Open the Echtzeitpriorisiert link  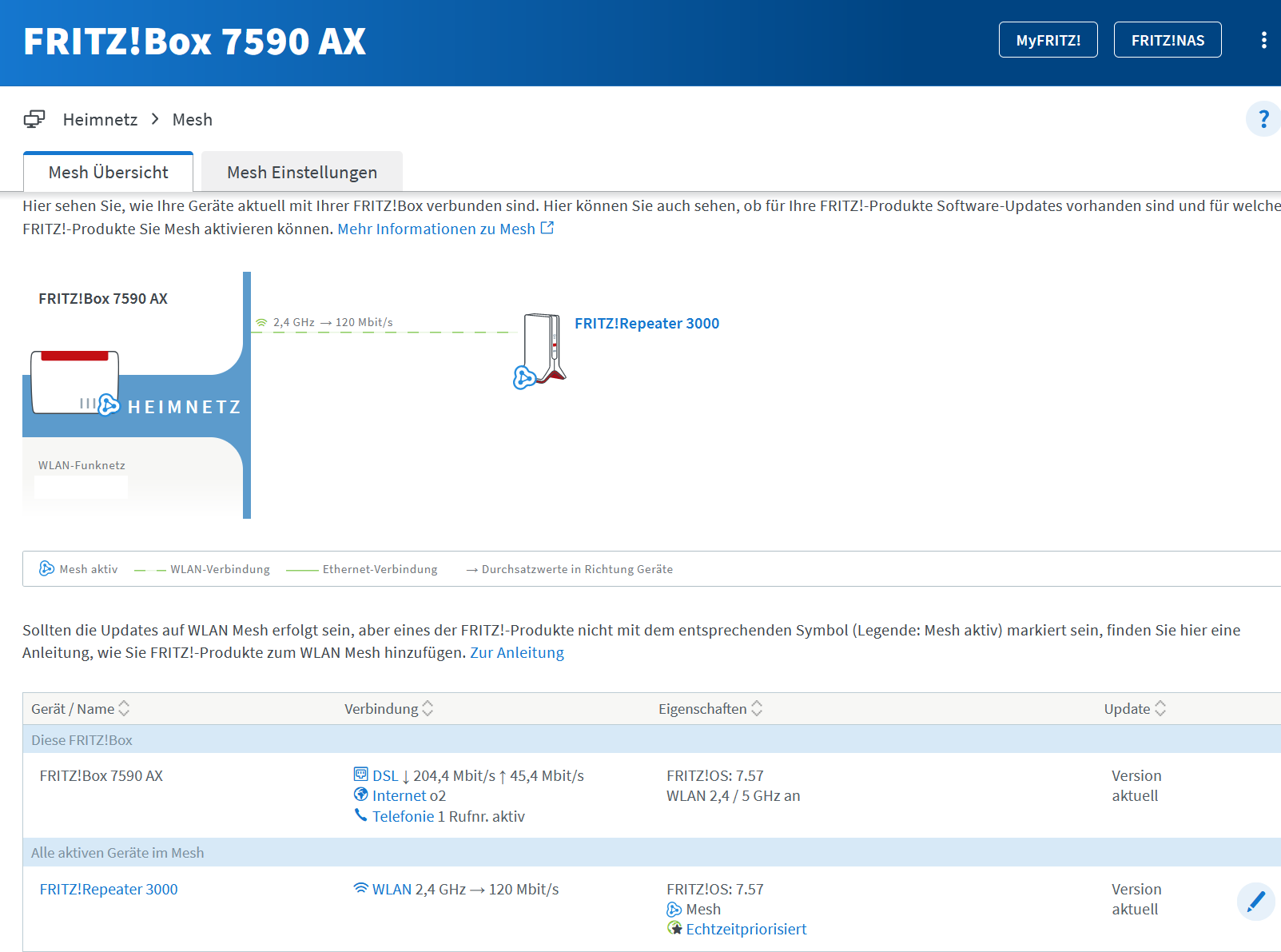click(x=746, y=929)
